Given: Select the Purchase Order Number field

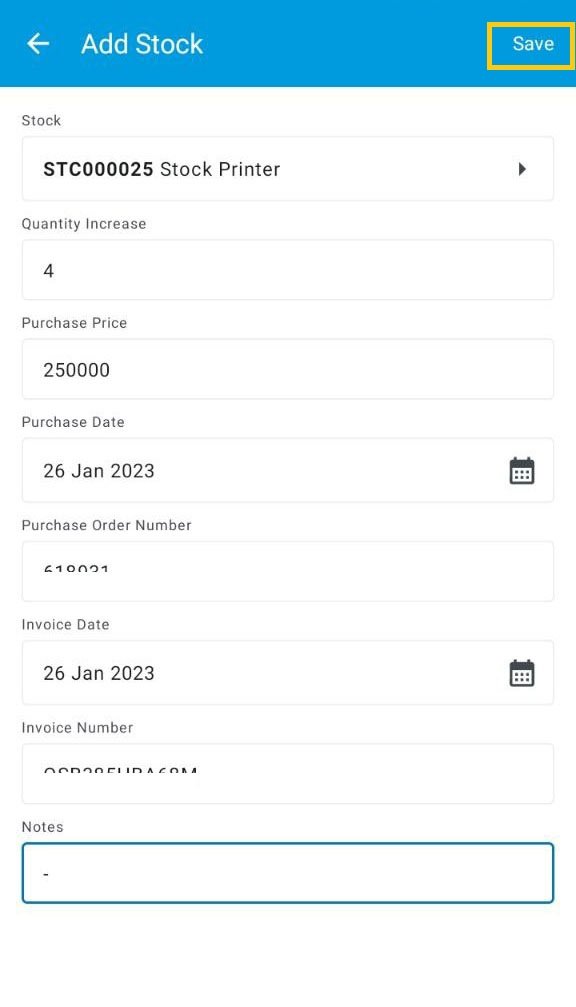Looking at the screenshot, I should click(288, 570).
